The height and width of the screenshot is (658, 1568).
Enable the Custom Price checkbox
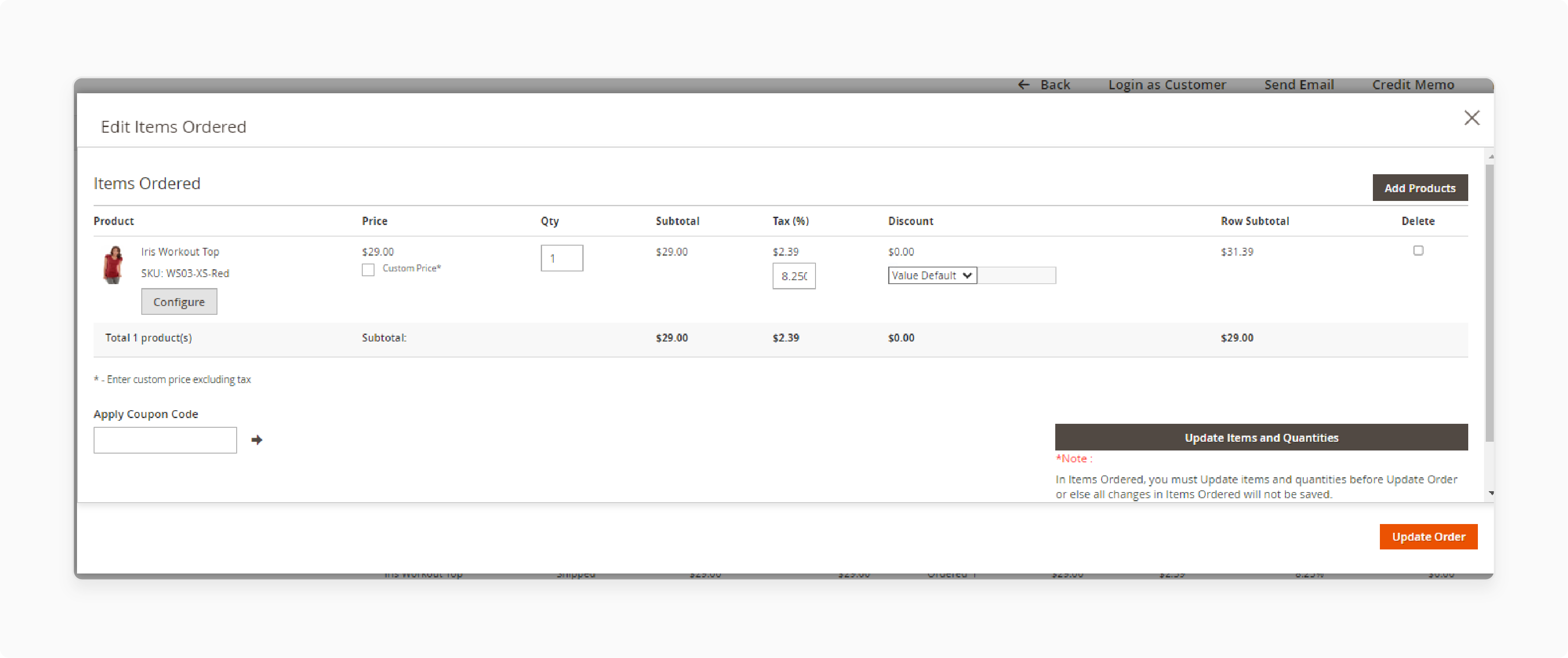367,269
